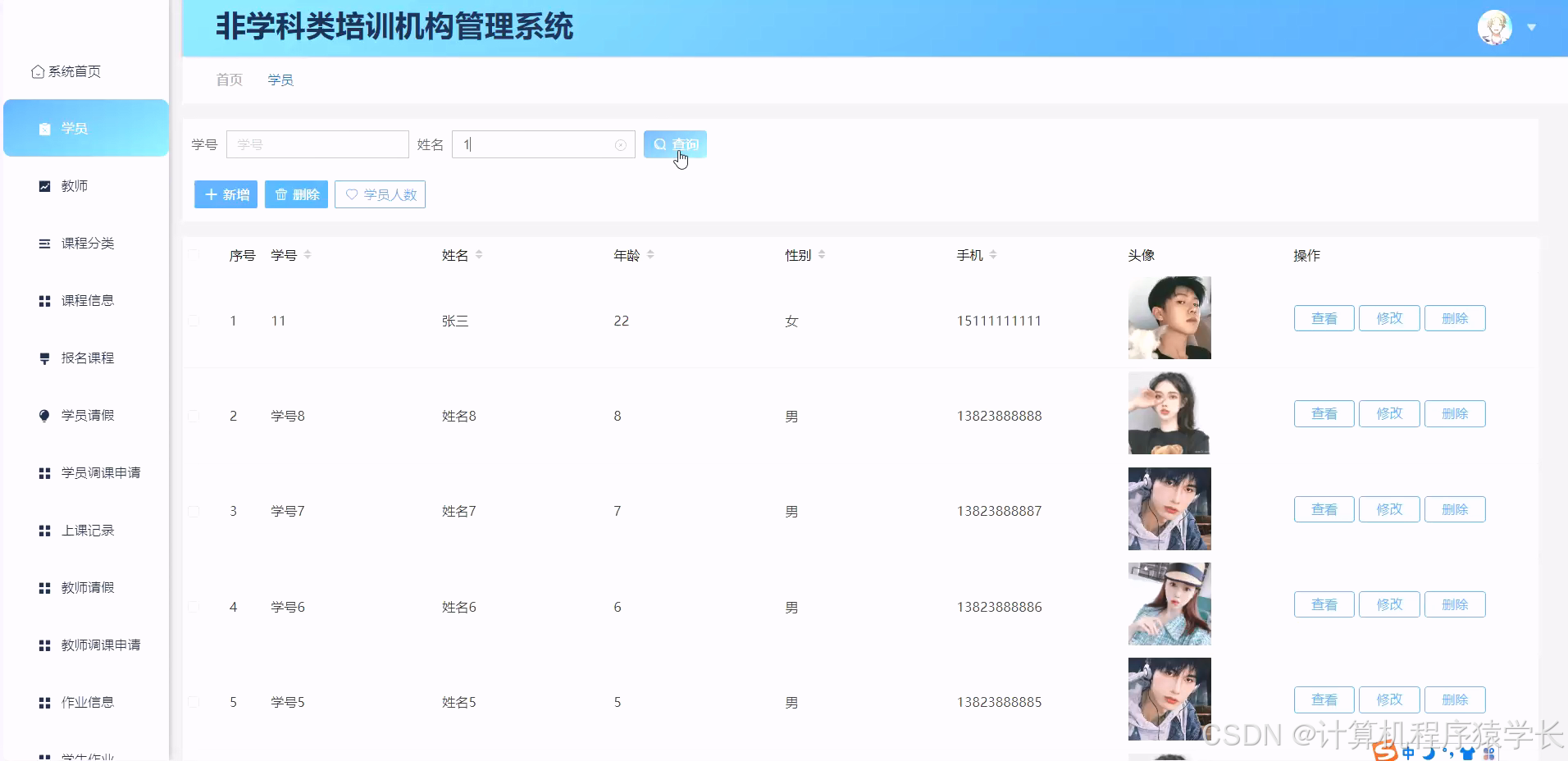
Task: Sort the table by 年龄 column arrows
Action: 649,254
